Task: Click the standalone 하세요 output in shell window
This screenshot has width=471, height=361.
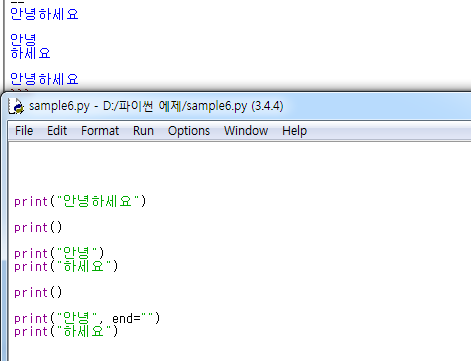Action: 30,53
